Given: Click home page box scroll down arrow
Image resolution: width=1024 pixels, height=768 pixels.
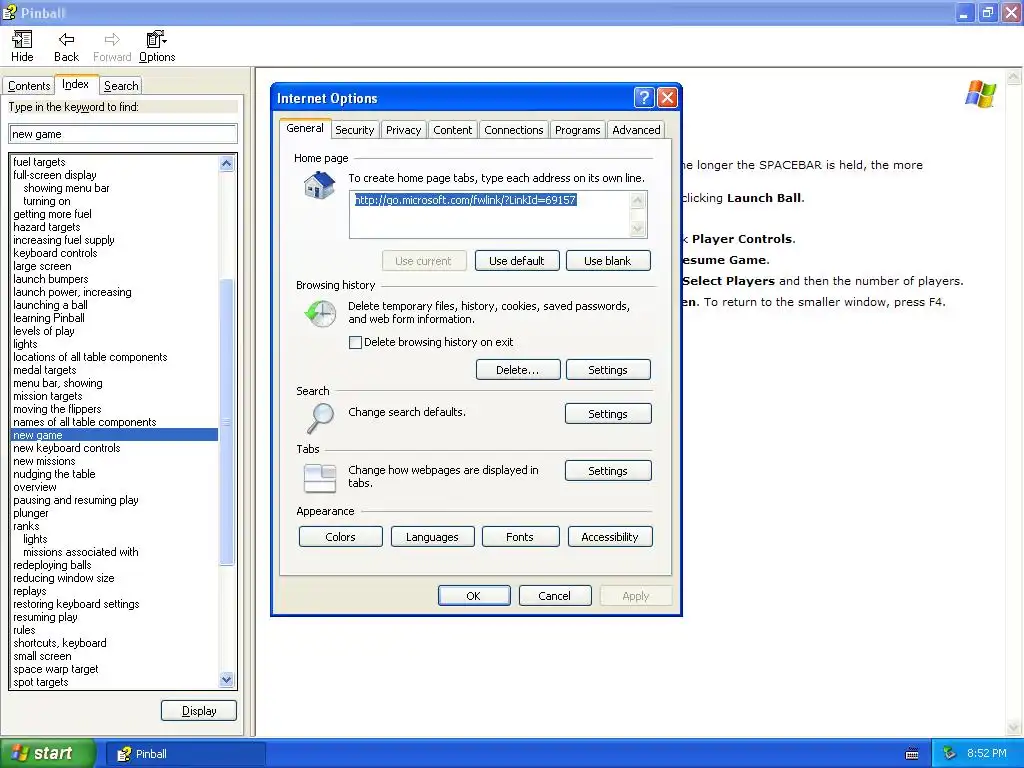Looking at the screenshot, I should 637,228.
